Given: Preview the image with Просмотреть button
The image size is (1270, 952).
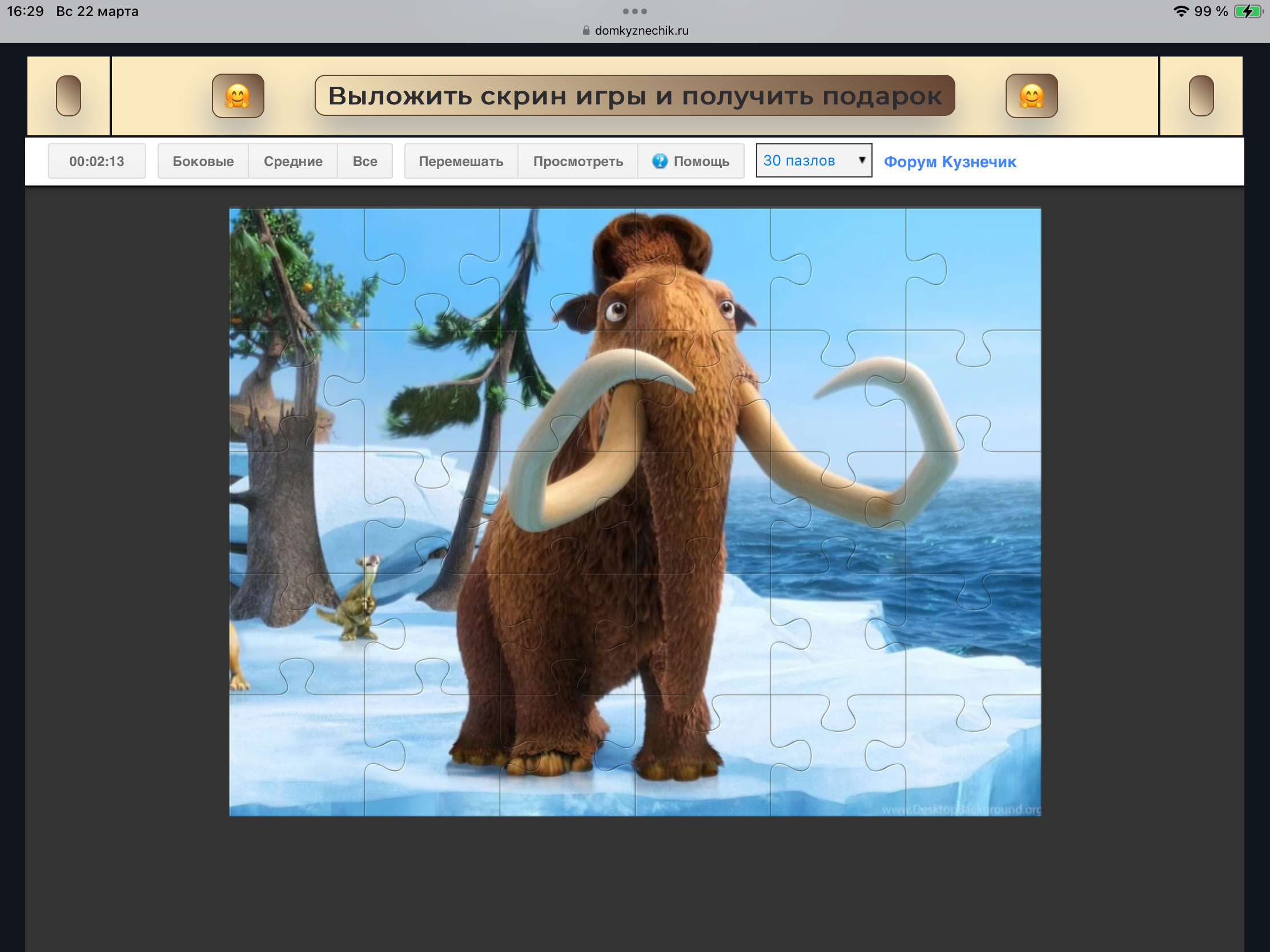Looking at the screenshot, I should point(577,162).
